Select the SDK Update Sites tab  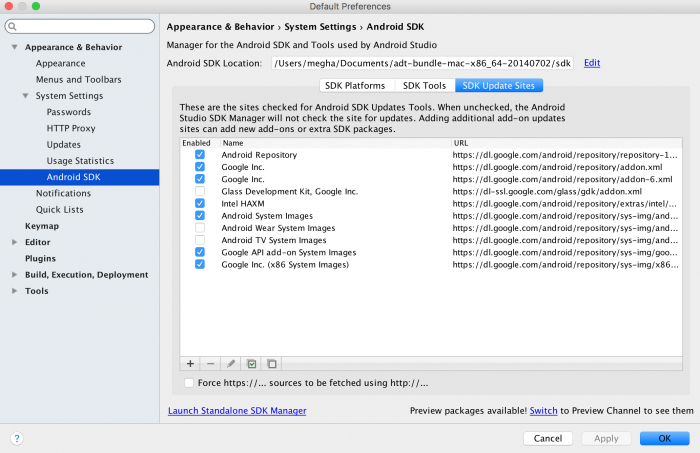(x=499, y=86)
